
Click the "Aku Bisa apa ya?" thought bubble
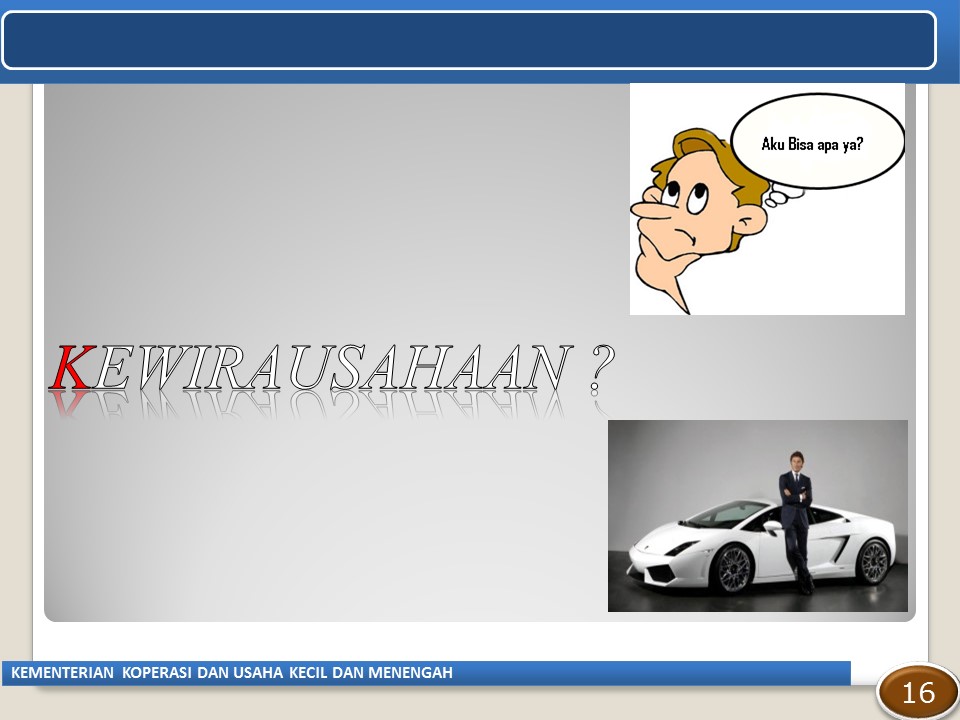pyautogui.click(x=817, y=141)
